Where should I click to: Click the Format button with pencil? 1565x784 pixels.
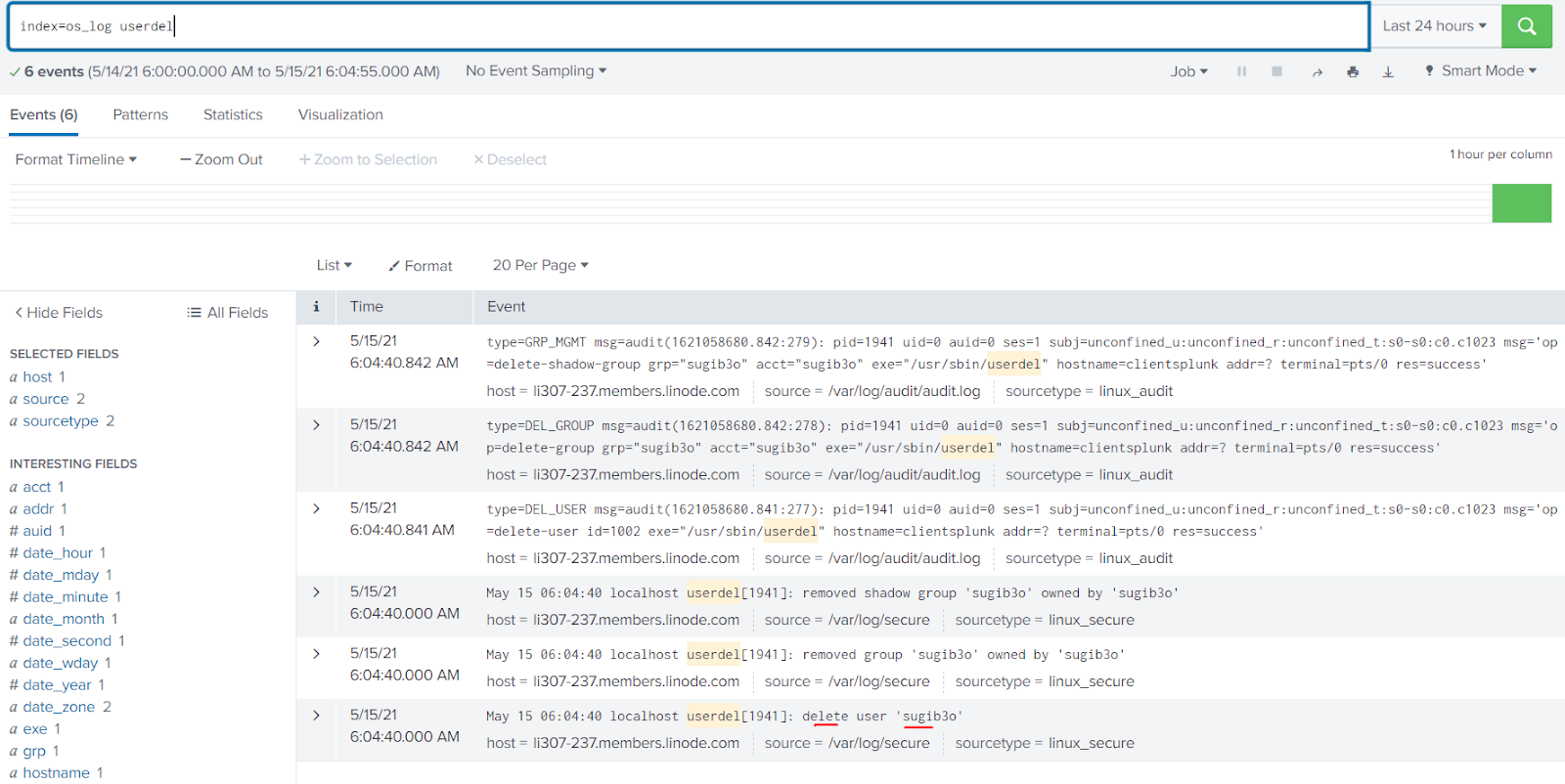421,266
